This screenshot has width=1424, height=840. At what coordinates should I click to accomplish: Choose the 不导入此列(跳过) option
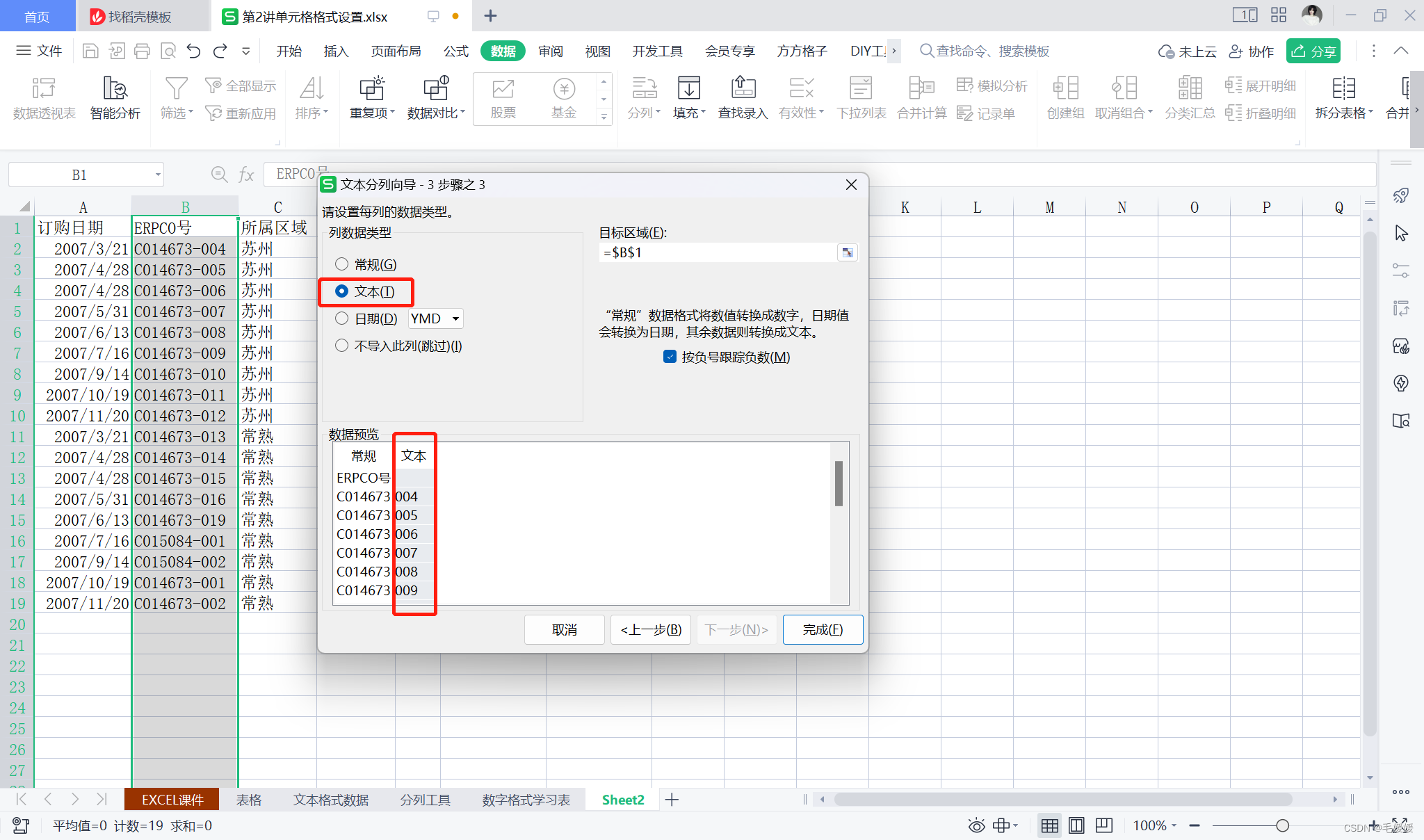tap(341, 346)
